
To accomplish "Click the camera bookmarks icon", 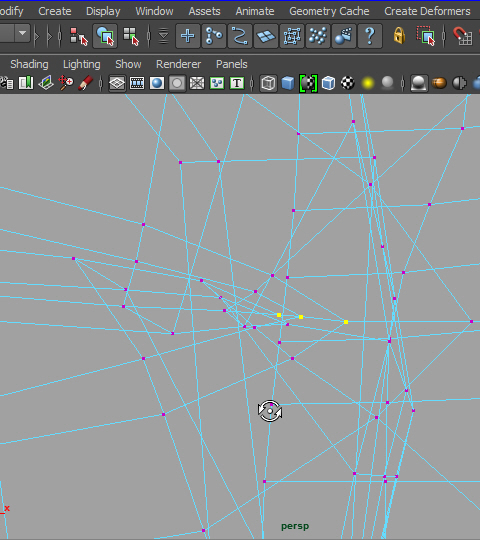I will [26, 83].
